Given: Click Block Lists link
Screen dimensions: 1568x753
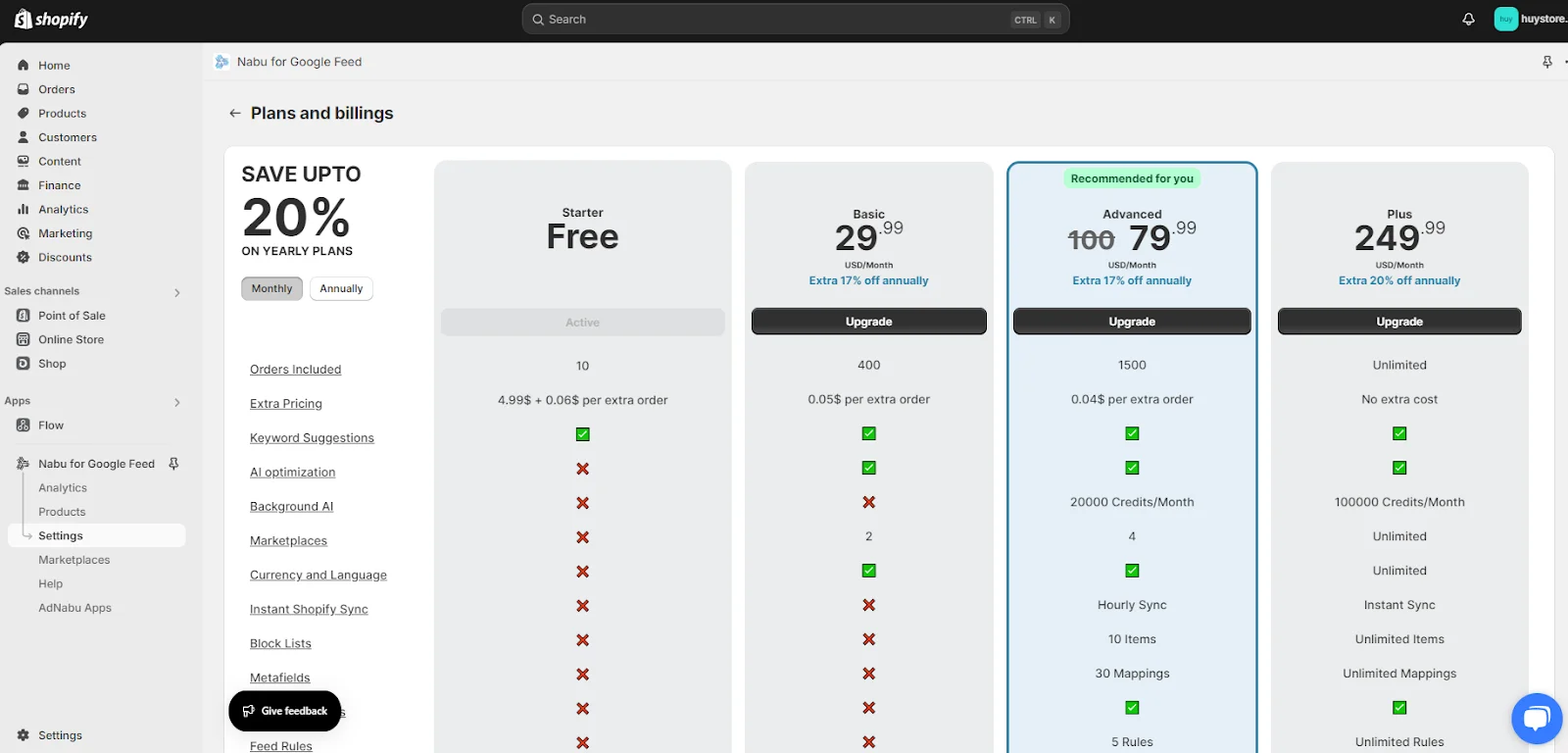Looking at the screenshot, I should [280, 644].
